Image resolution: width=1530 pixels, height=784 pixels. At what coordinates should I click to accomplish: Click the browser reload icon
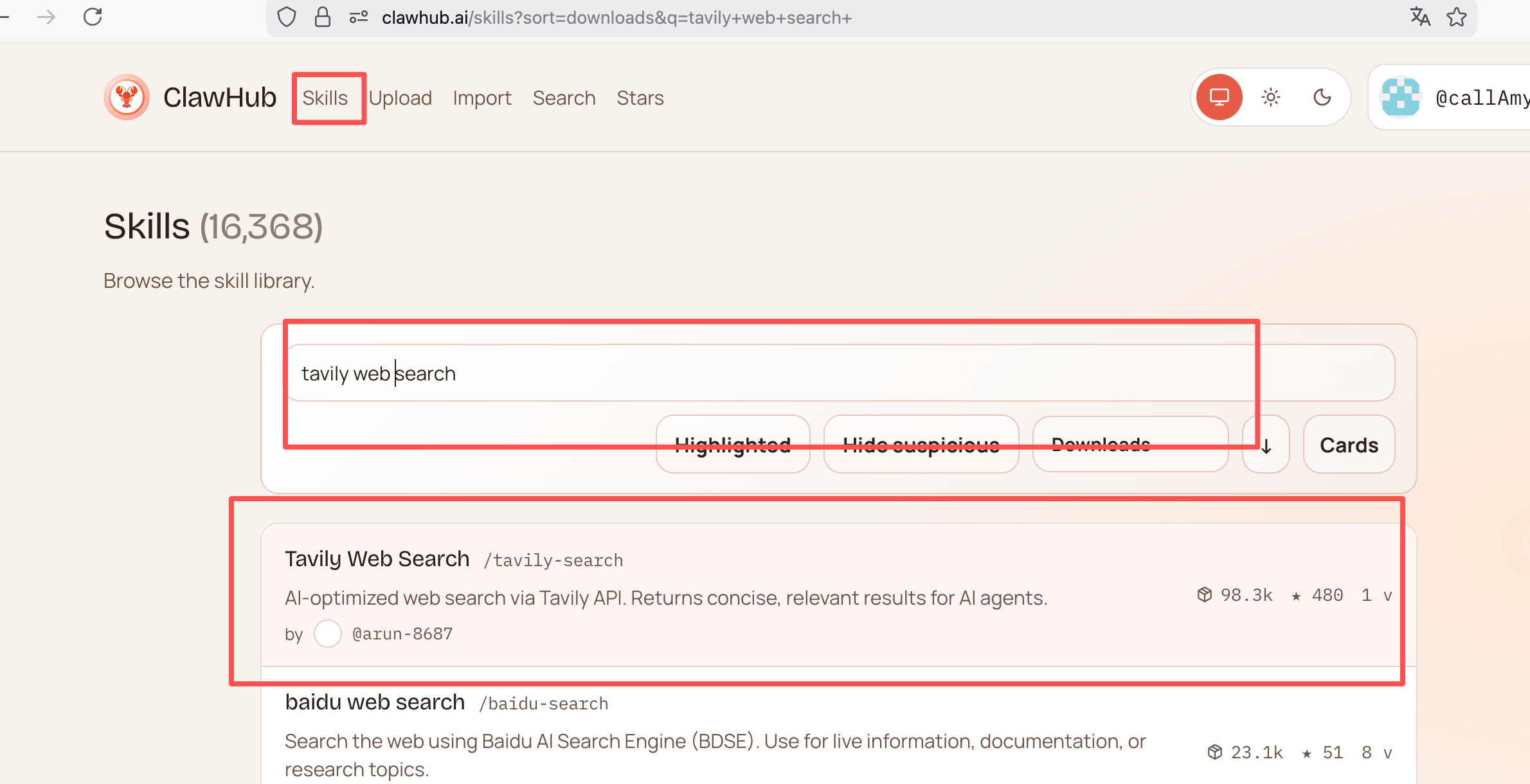click(x=93, y=17)
